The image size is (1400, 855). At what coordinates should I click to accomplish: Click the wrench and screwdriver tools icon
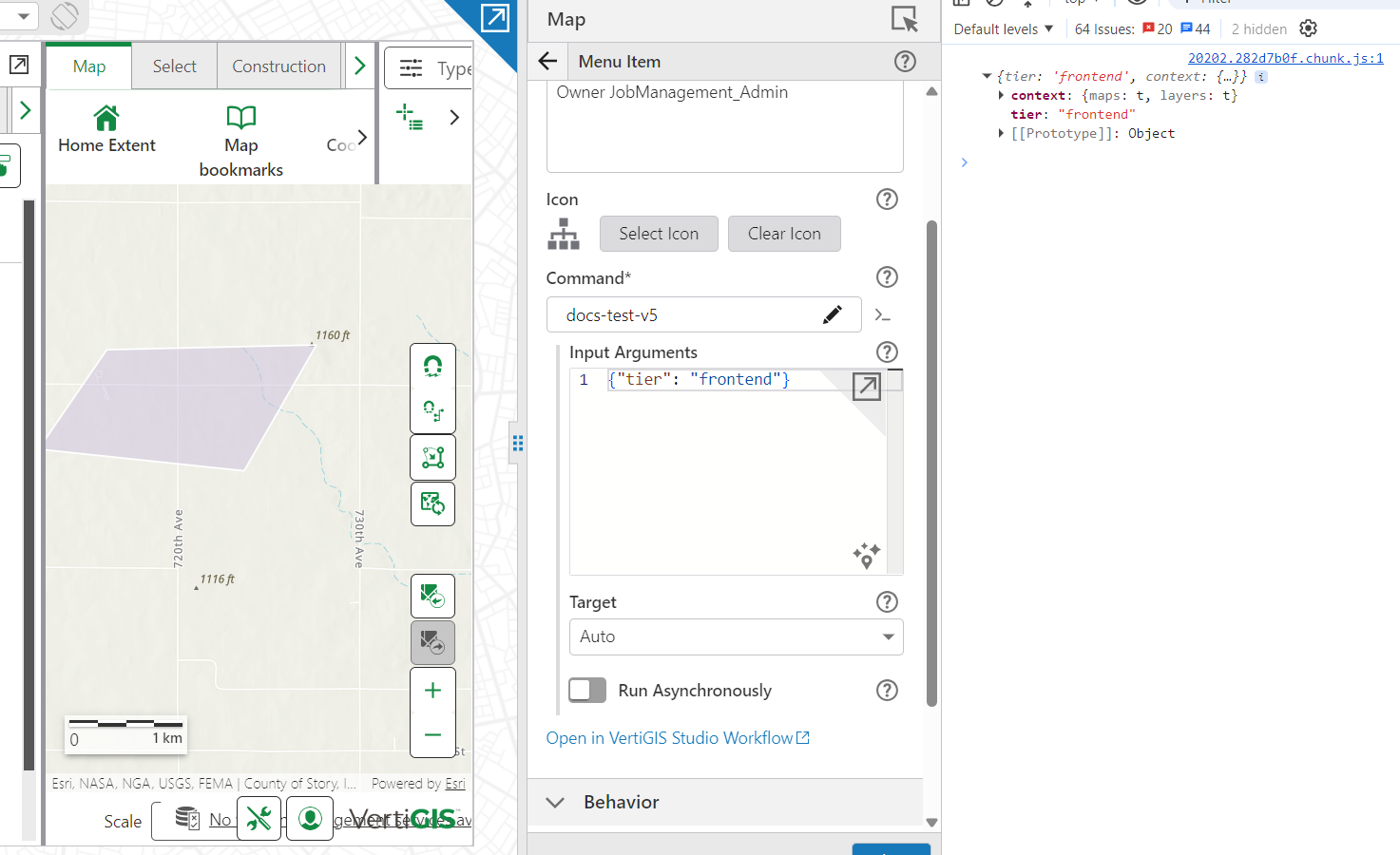click(x=259, y=818)
